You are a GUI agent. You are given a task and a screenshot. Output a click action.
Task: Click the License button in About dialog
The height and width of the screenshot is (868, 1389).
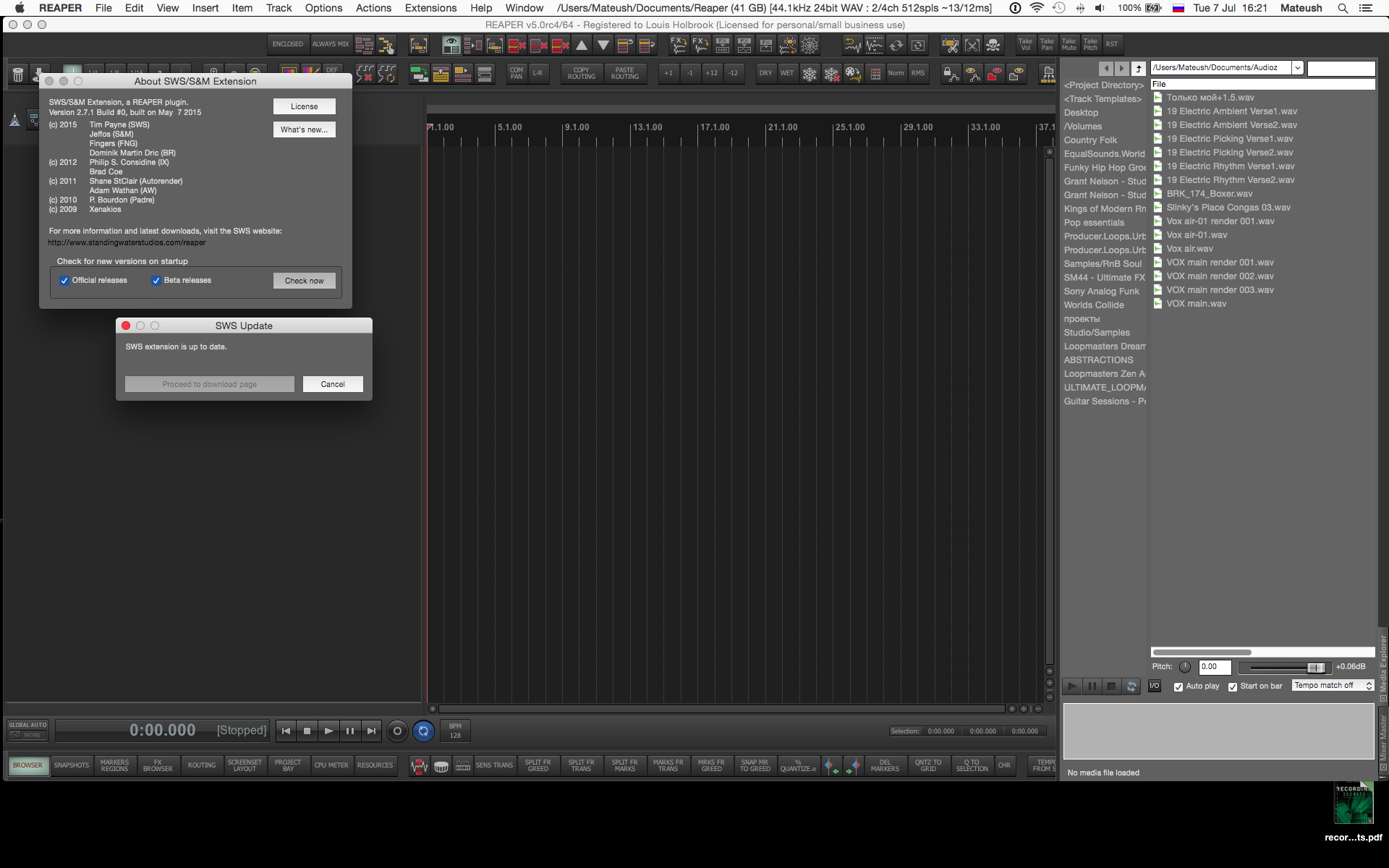305,106
